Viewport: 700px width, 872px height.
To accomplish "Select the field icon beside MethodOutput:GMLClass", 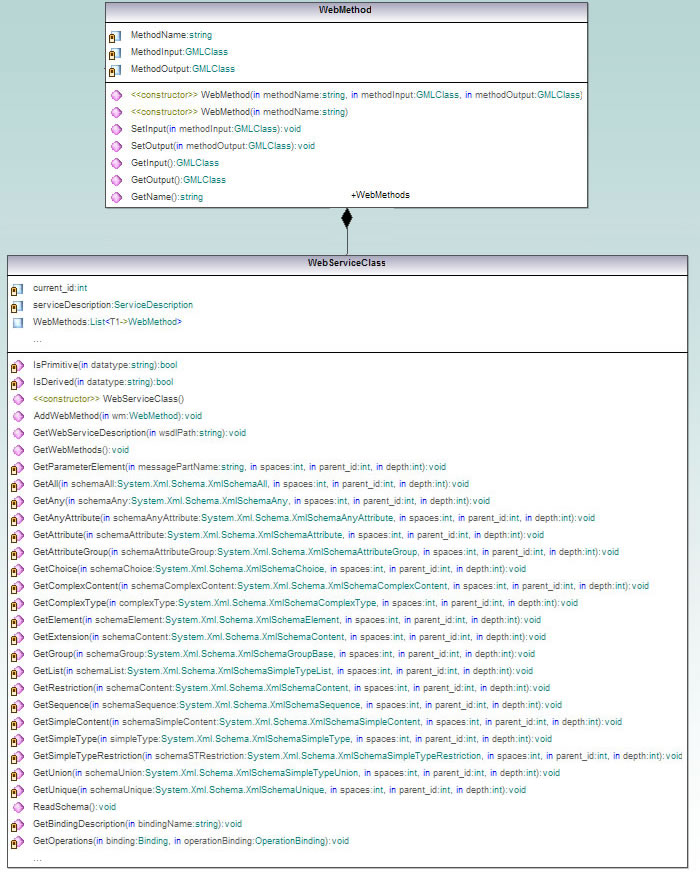I will (x=115, y=71).
